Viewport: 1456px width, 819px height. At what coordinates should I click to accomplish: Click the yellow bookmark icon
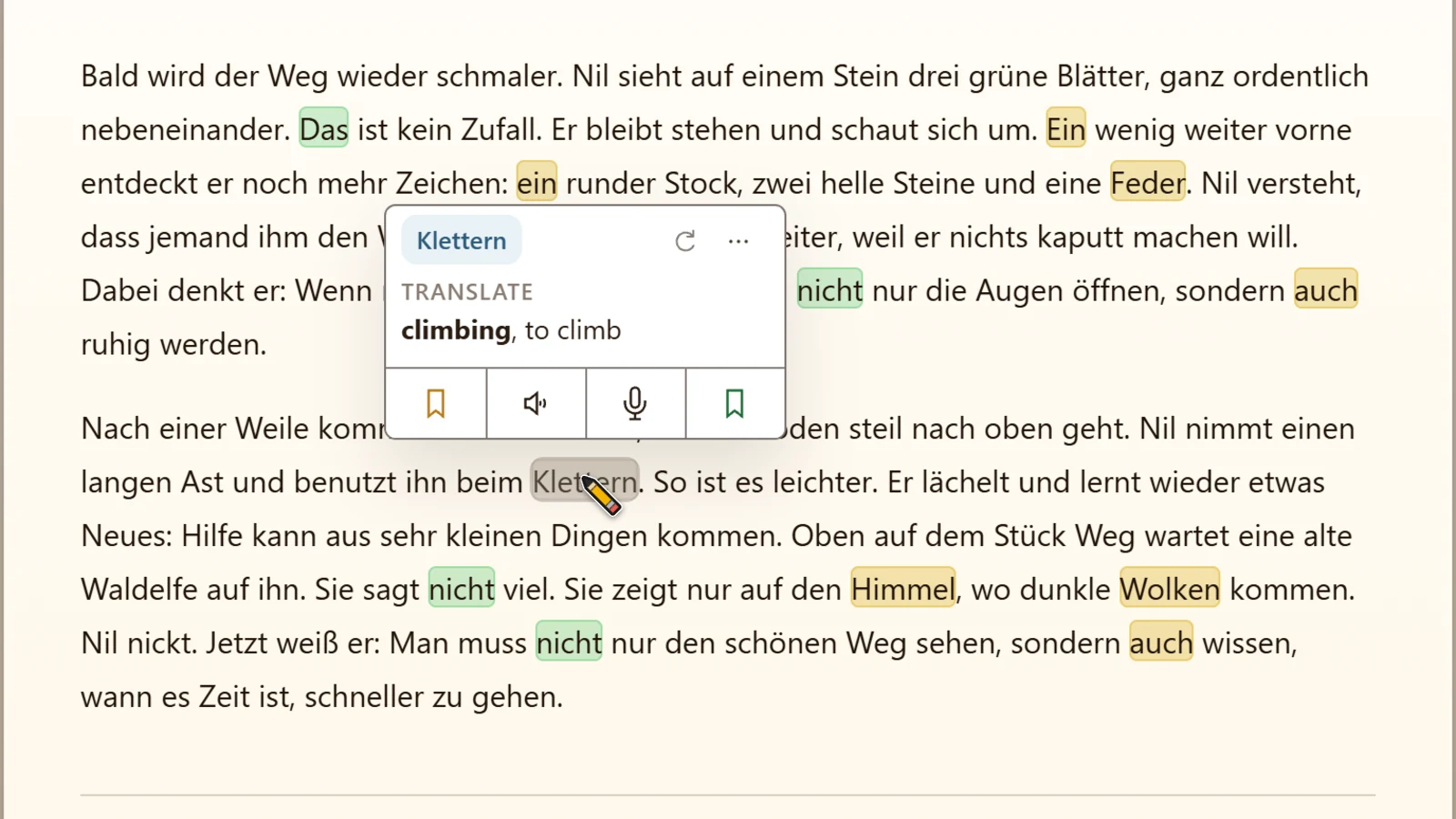tap(436, 403)
